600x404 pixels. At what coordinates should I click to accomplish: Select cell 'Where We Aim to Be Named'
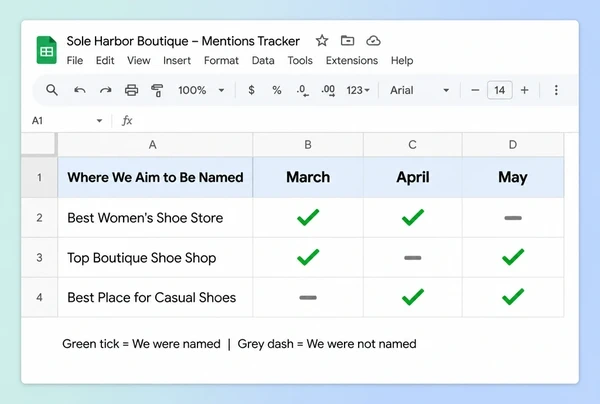pos(155,177)
